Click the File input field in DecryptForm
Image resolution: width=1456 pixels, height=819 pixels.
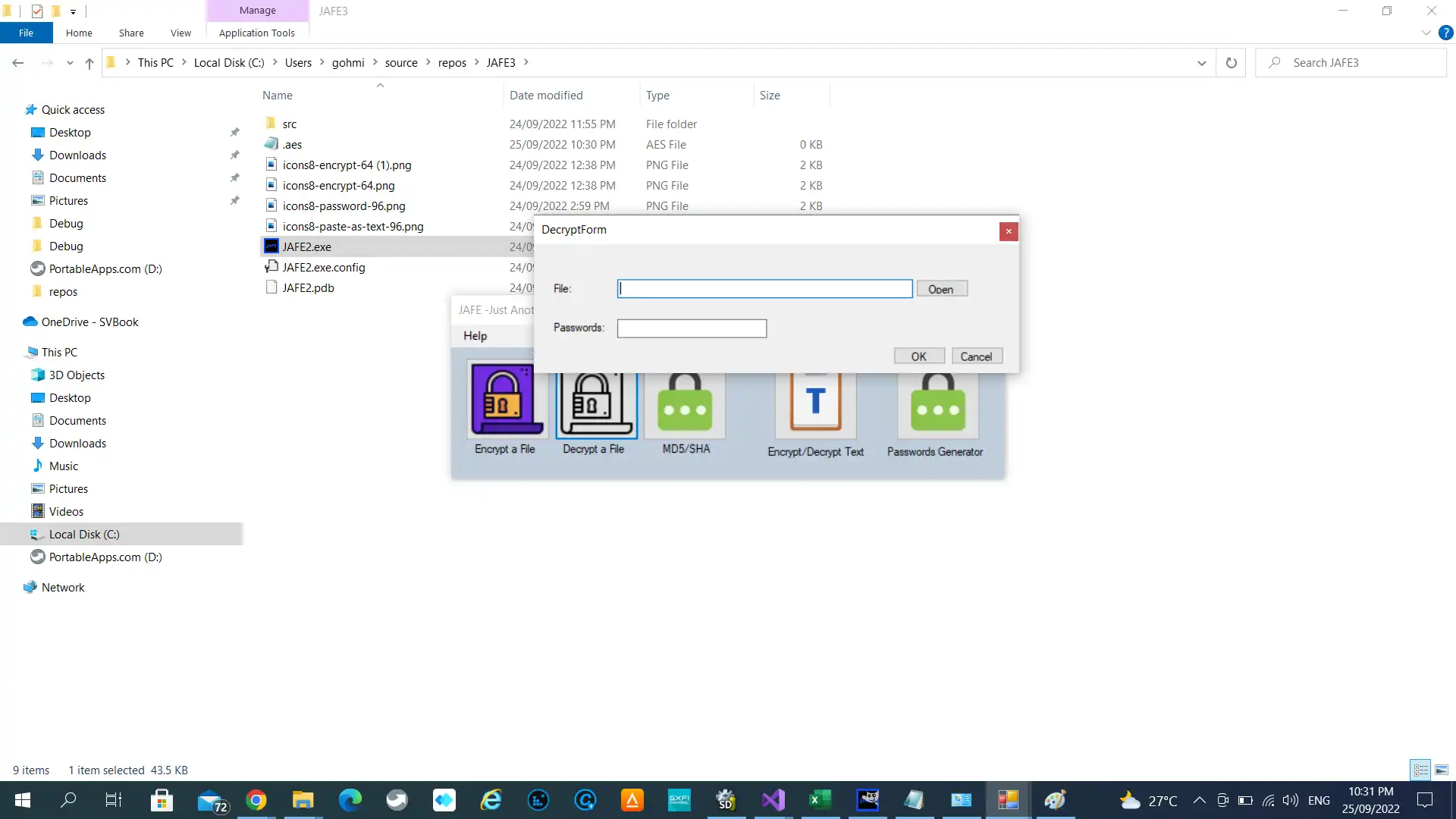coord(764,289)
